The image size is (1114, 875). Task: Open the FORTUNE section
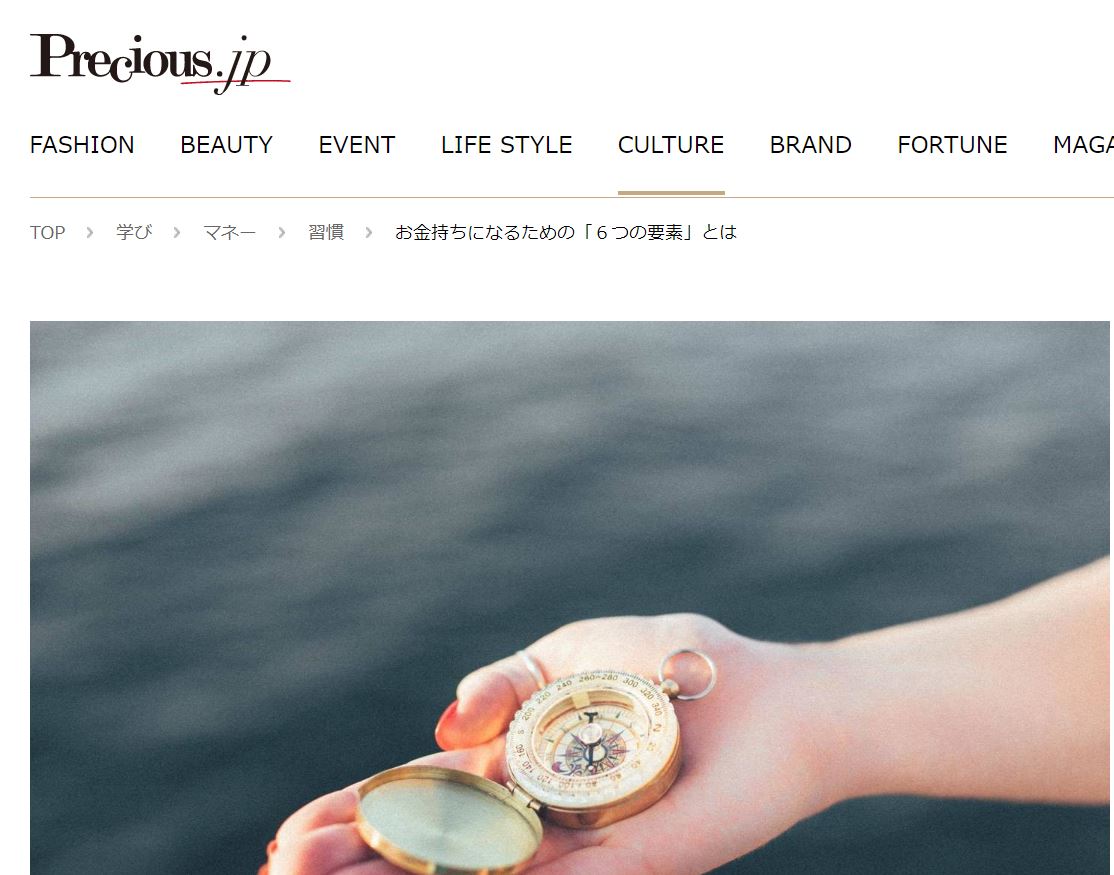[x=952, y=145]
